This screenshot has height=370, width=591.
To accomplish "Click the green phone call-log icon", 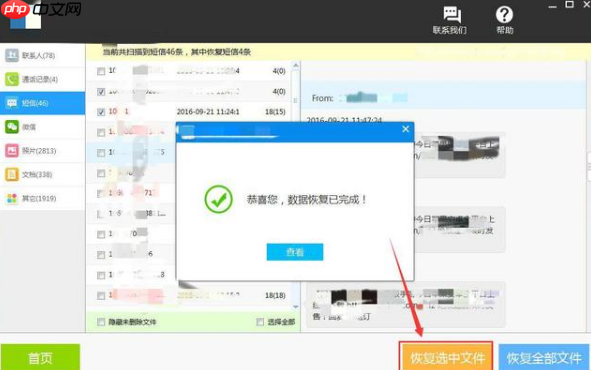I will [x=12, y=79].
